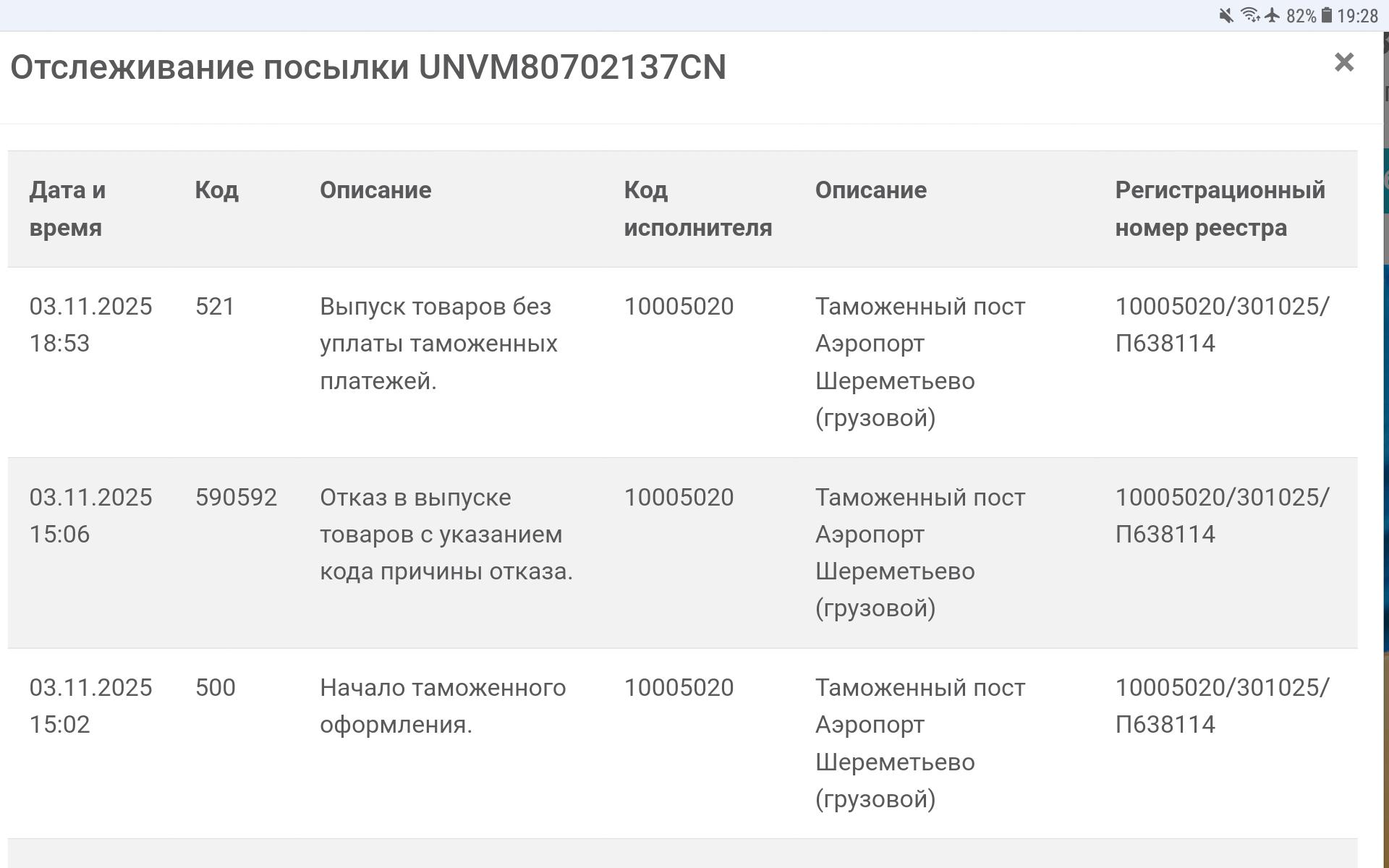Tap the Wi-Fi signal status icon
Viewport: 1389px width, 868px height.
click(x=1249, y=15)
